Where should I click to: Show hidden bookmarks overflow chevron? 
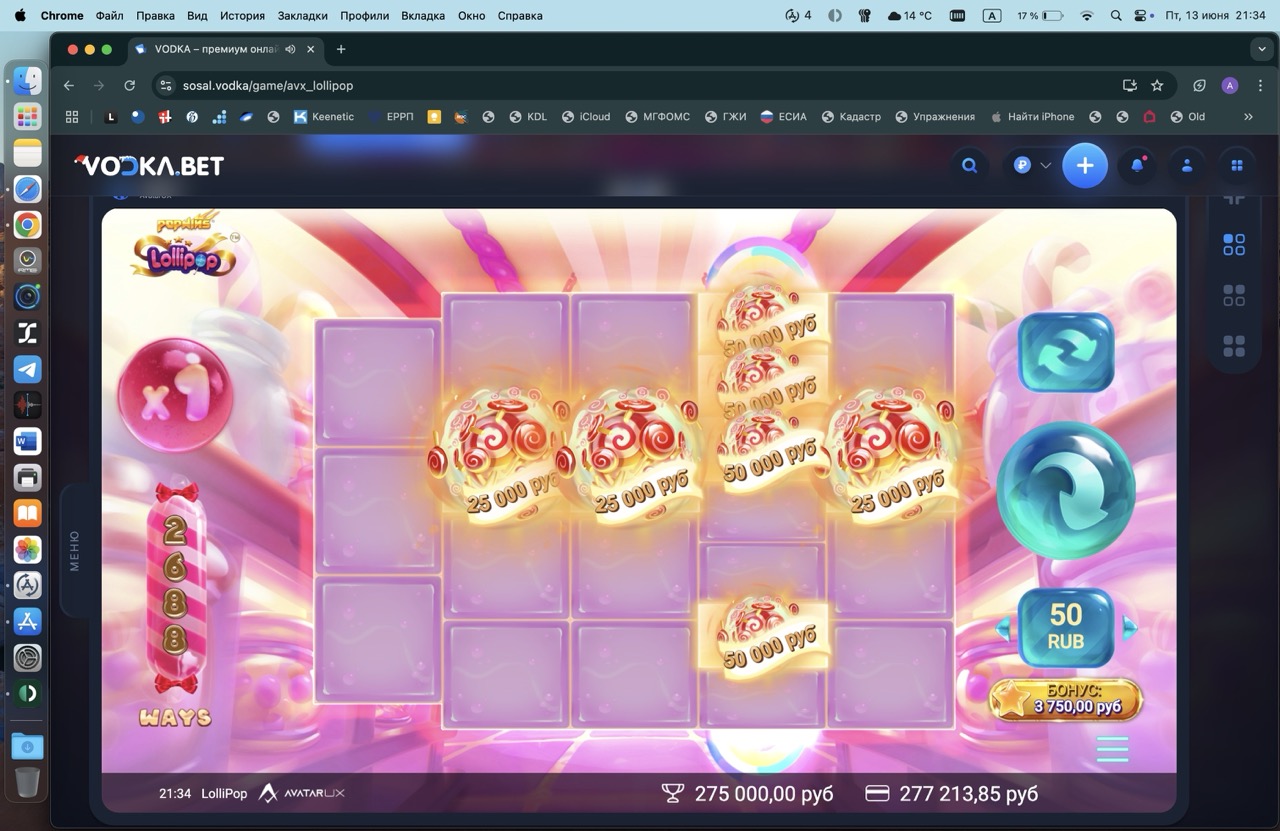tap(1248, 117)
